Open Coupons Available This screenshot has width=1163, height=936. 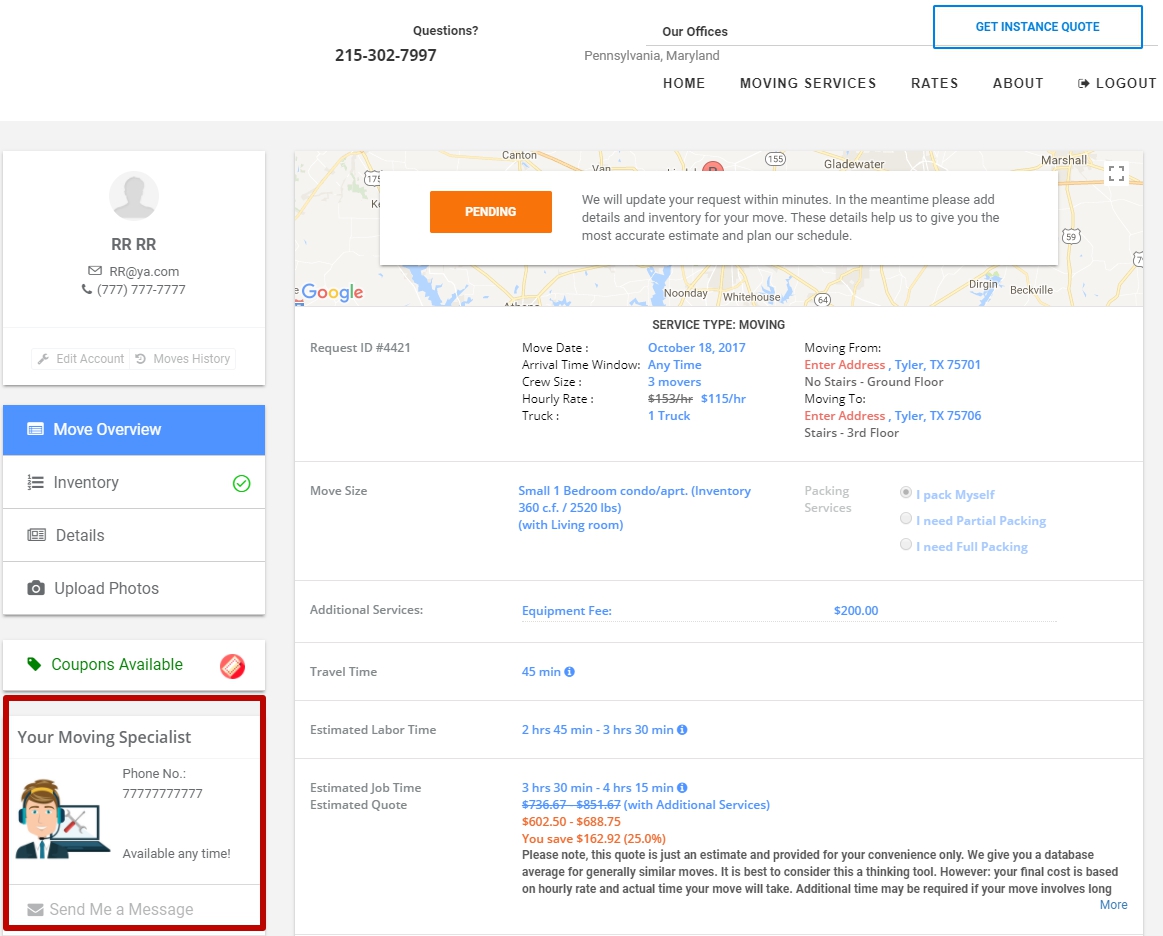(134, 665)
